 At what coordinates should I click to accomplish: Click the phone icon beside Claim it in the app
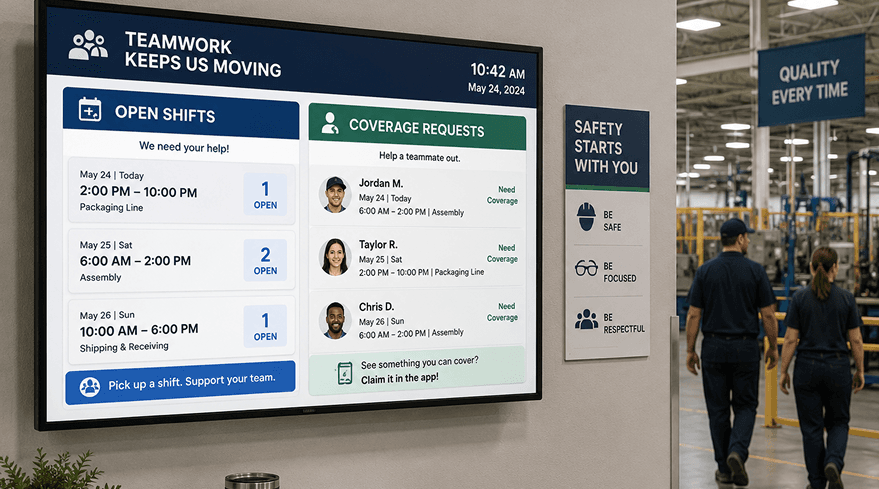click(x=345, y=373)
